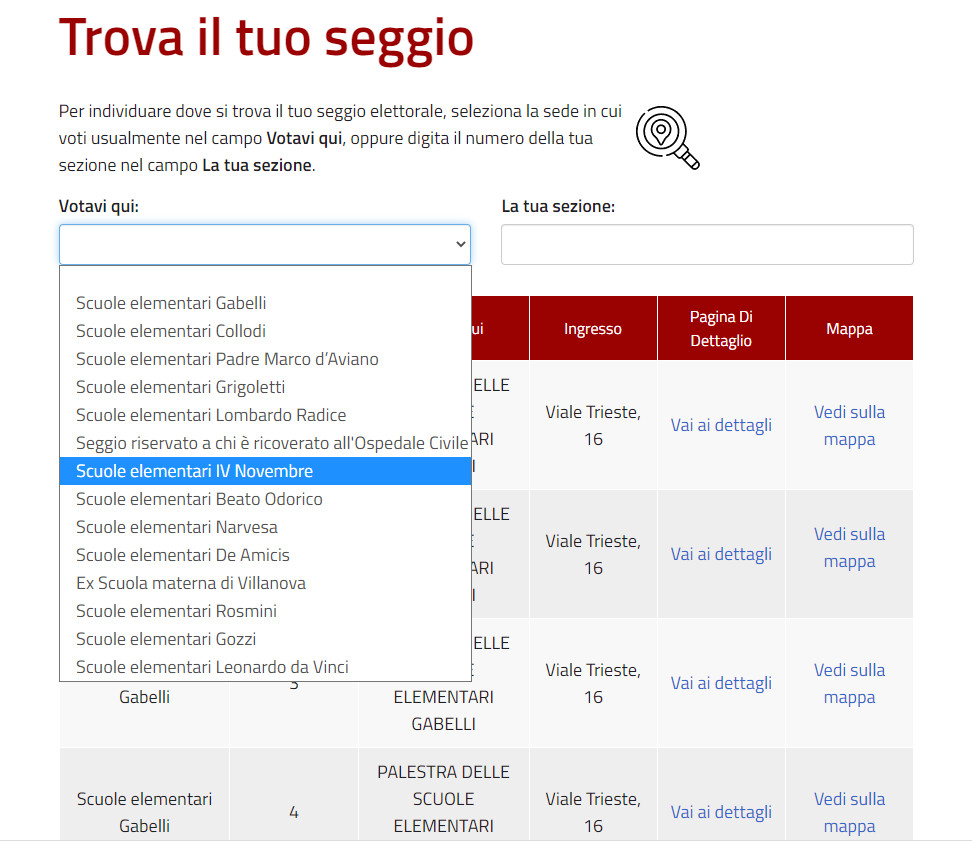Click the Votavi qui label
This screenshot has height=843, width=972.
tap(99, 206)
